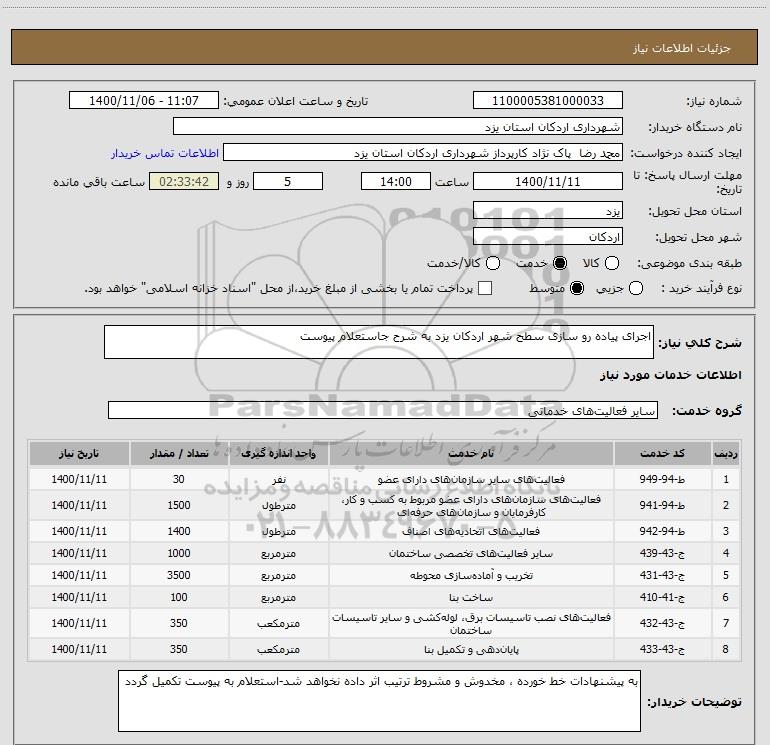Click the buyer notes text area
This screenshot has height=745, width=770.
click(379, 701)
